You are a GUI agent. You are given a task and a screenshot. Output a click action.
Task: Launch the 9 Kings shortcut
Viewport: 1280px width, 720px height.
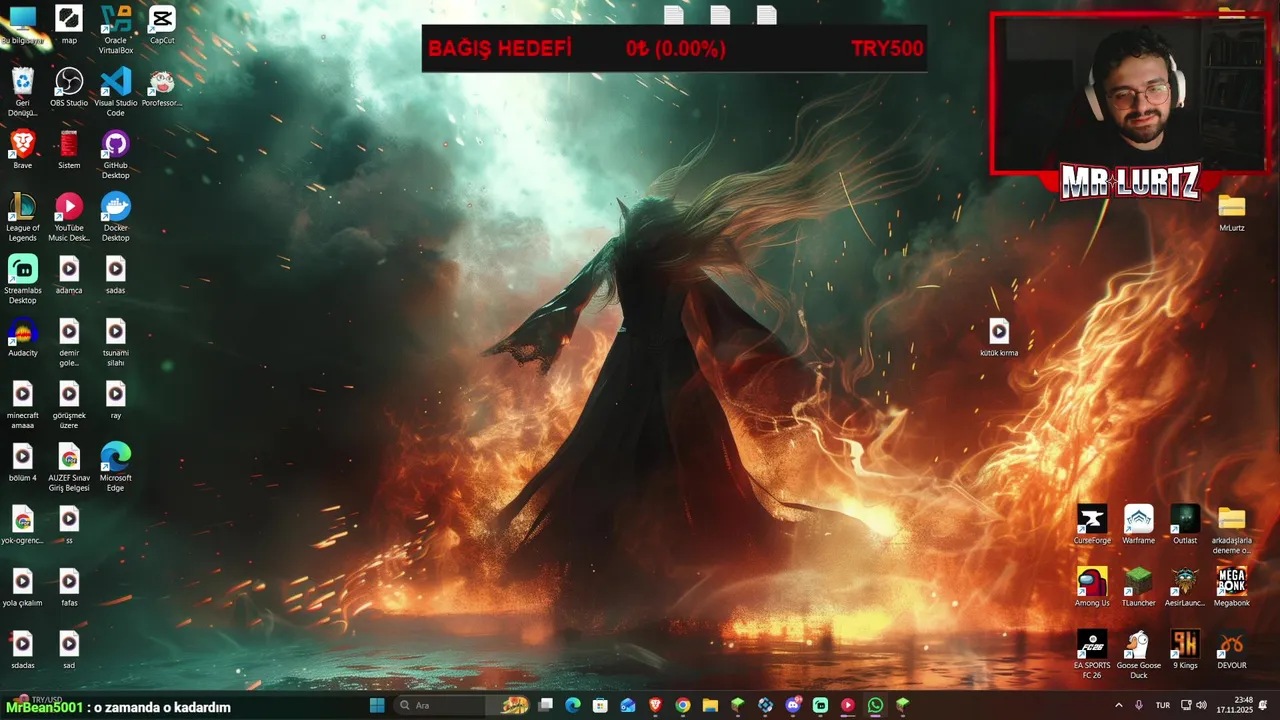[1185, 649]
